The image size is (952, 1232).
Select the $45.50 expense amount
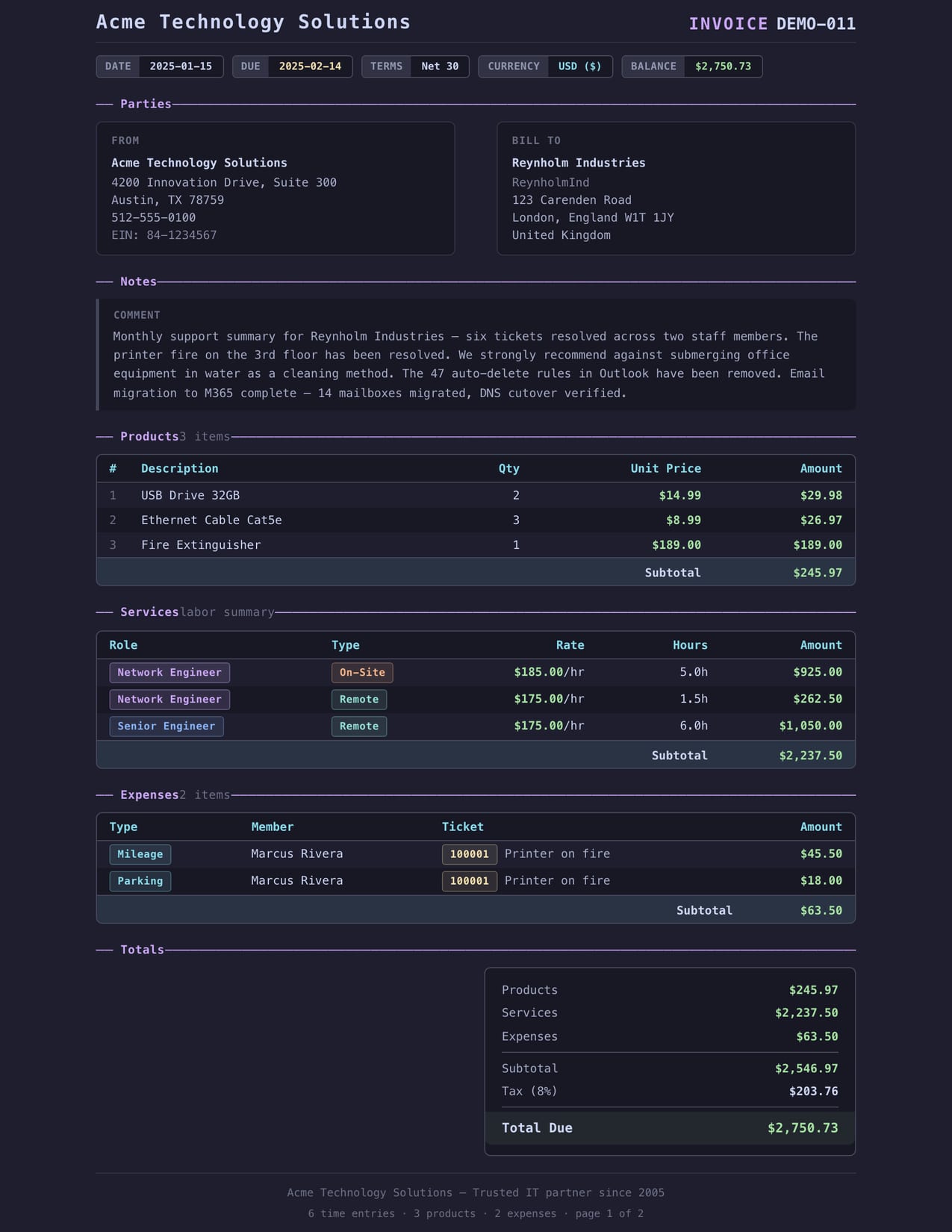tap(821, 853)
